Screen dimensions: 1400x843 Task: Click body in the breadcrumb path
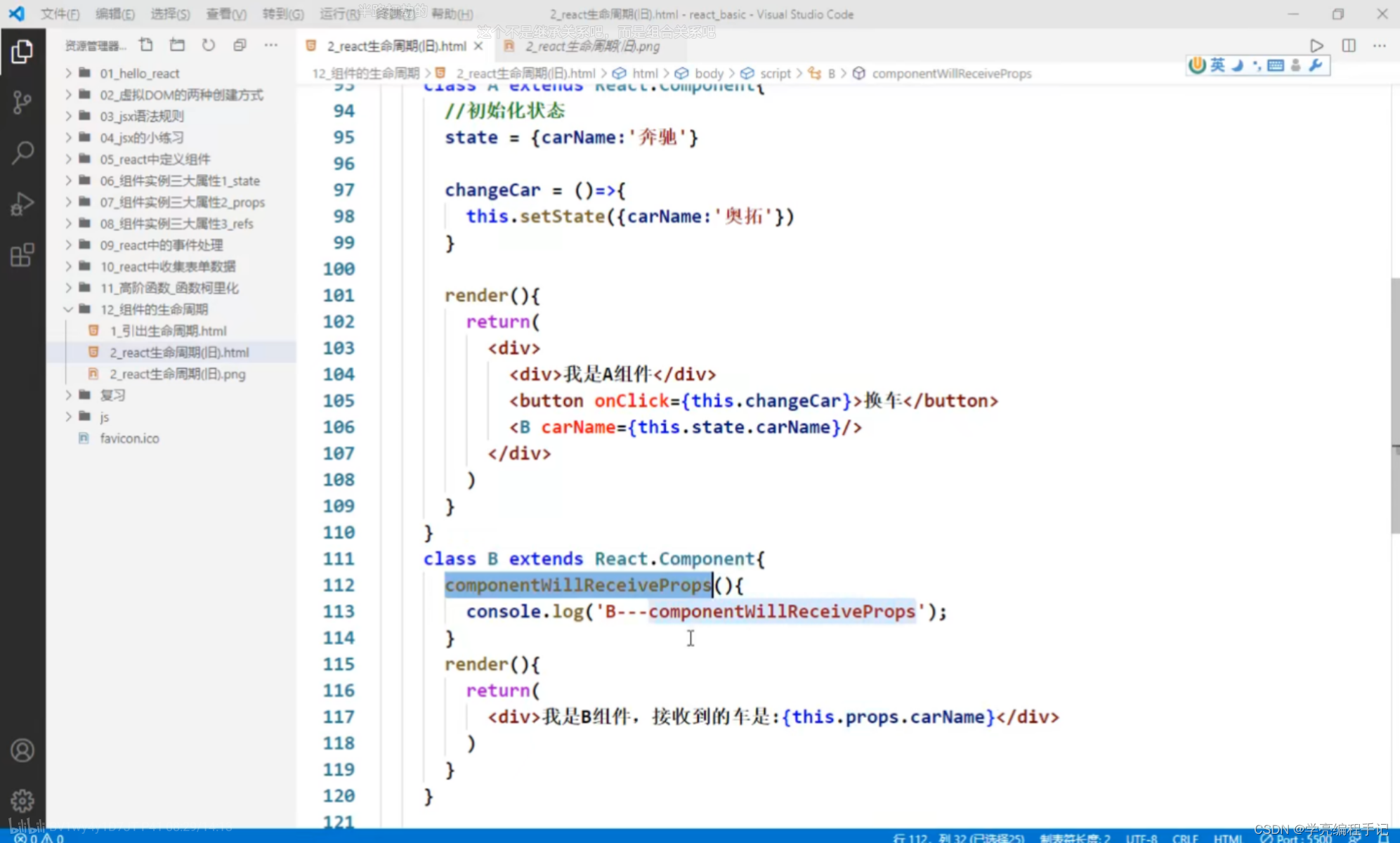709,74
